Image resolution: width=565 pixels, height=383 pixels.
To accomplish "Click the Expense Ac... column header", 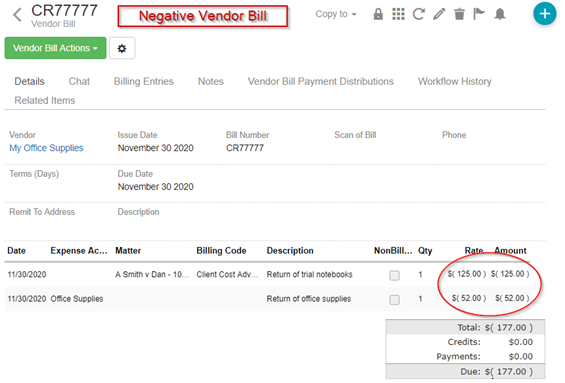I will click(x=79, y=251).
